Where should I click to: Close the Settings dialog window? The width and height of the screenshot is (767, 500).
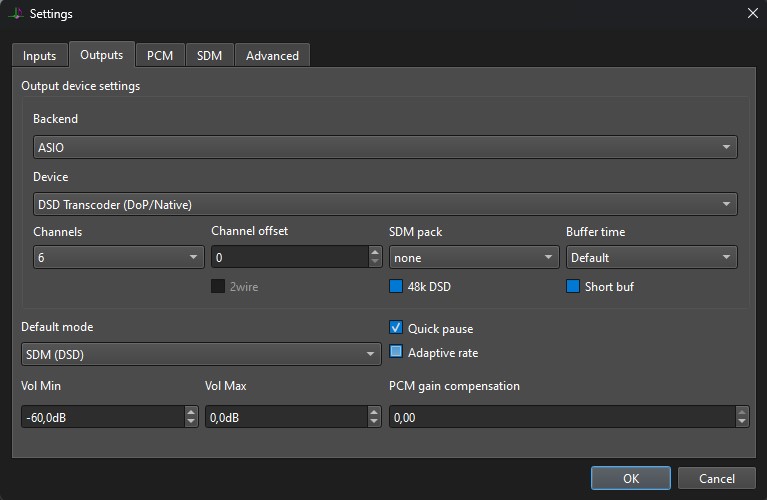tap(752, 13)
